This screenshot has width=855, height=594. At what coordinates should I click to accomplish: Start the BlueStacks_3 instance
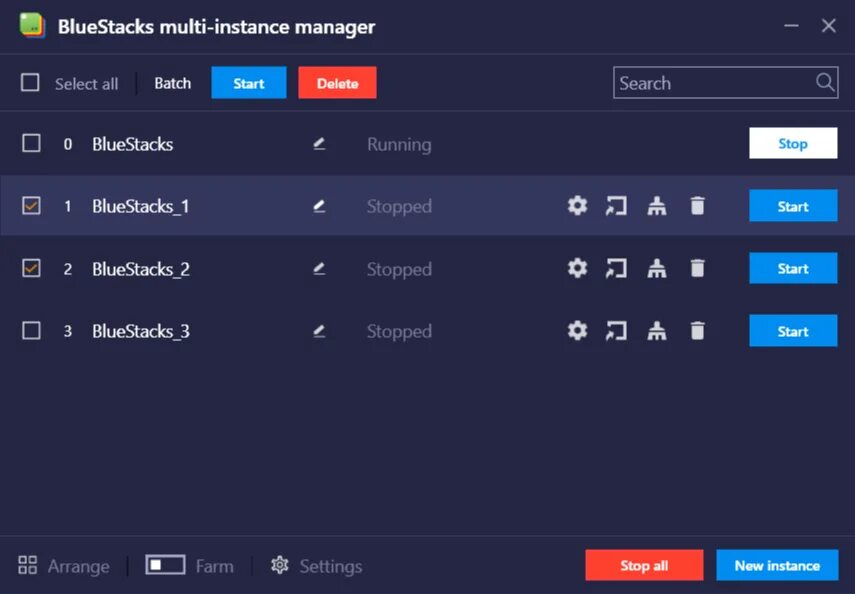point(793,331)
